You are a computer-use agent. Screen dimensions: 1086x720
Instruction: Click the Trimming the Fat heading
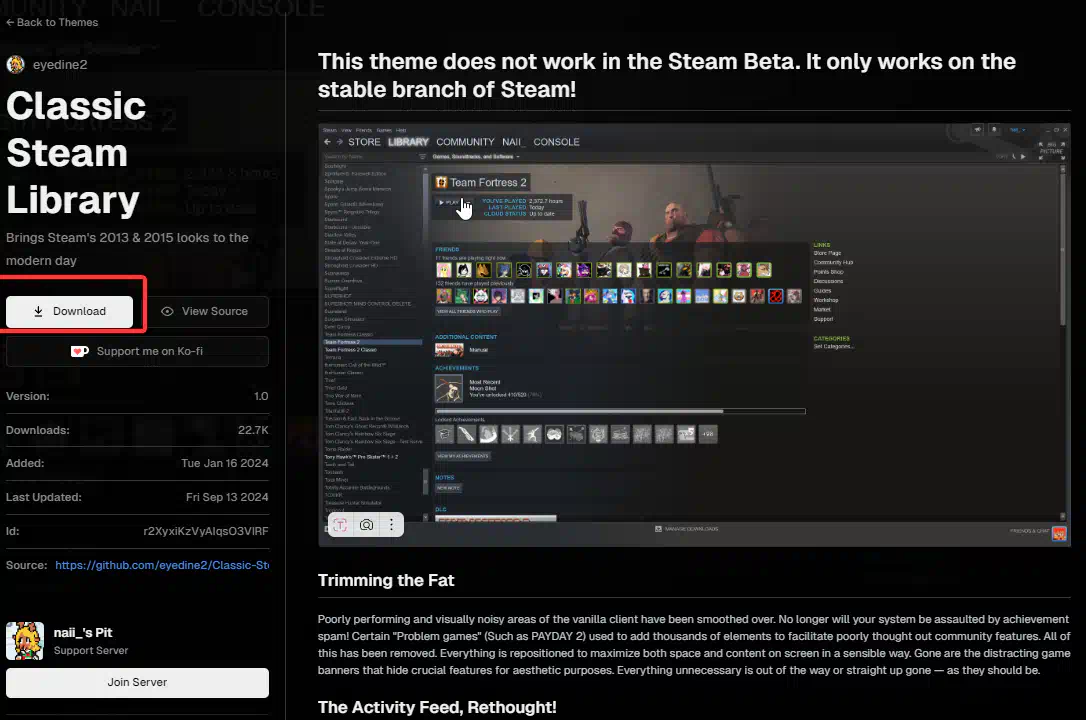386,580
